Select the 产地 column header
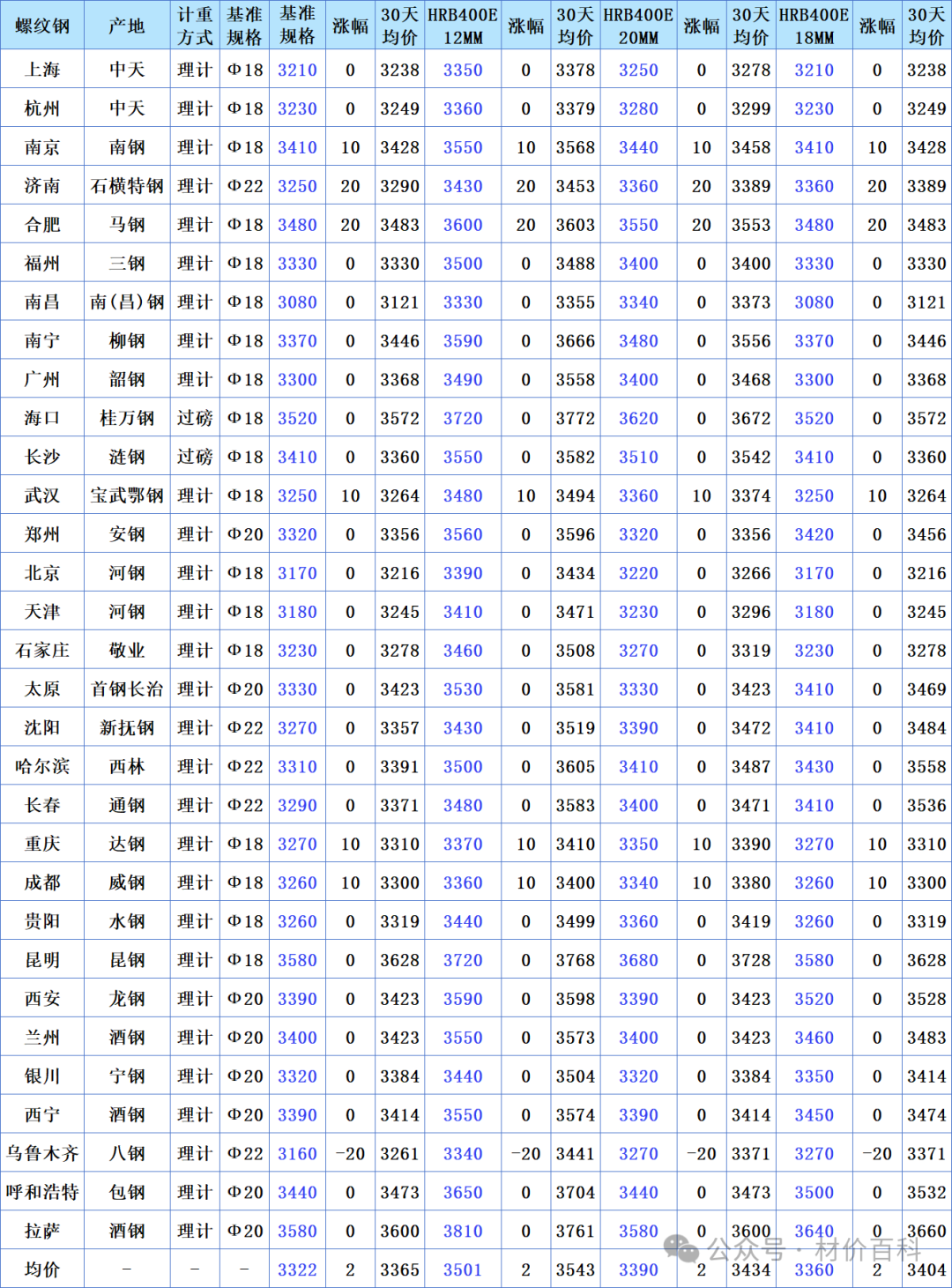The image size is (952, 1288). click(127, 26)
